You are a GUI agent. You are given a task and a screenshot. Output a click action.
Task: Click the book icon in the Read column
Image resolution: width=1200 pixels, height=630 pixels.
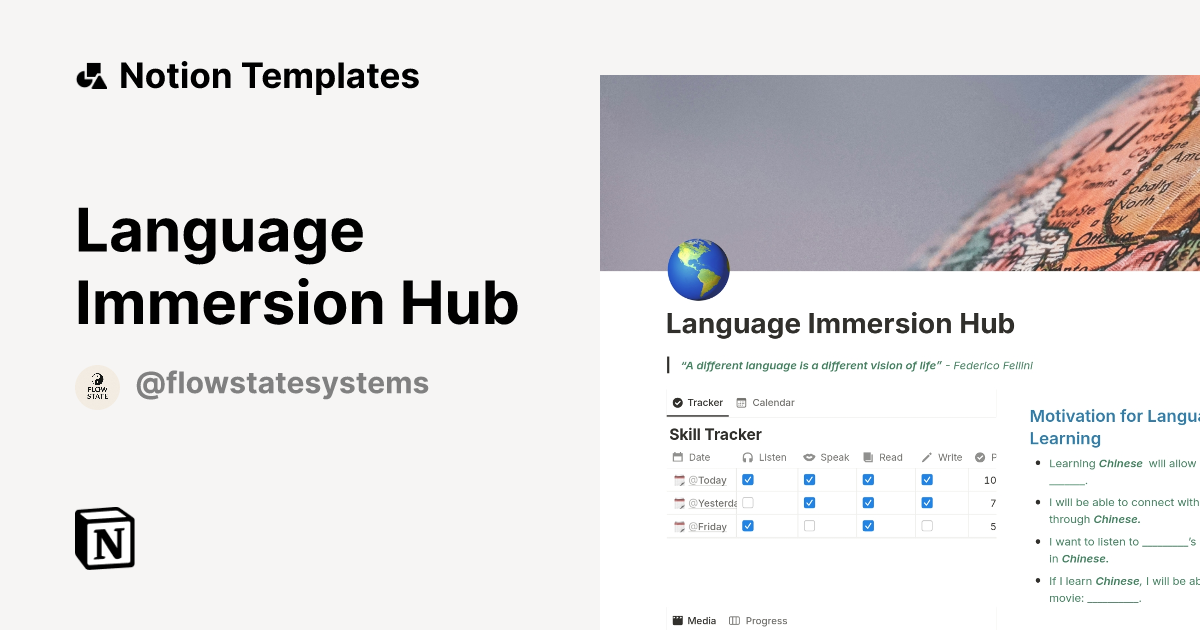click(869, 457)
